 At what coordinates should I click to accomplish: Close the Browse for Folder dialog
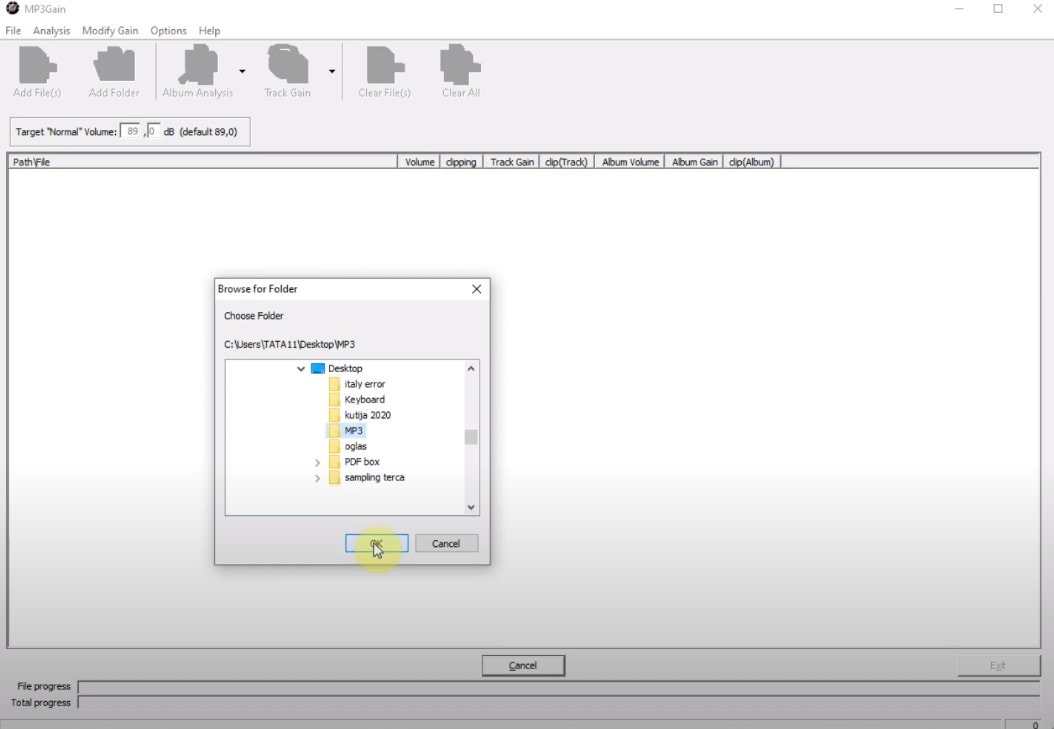tap(477, 289)
